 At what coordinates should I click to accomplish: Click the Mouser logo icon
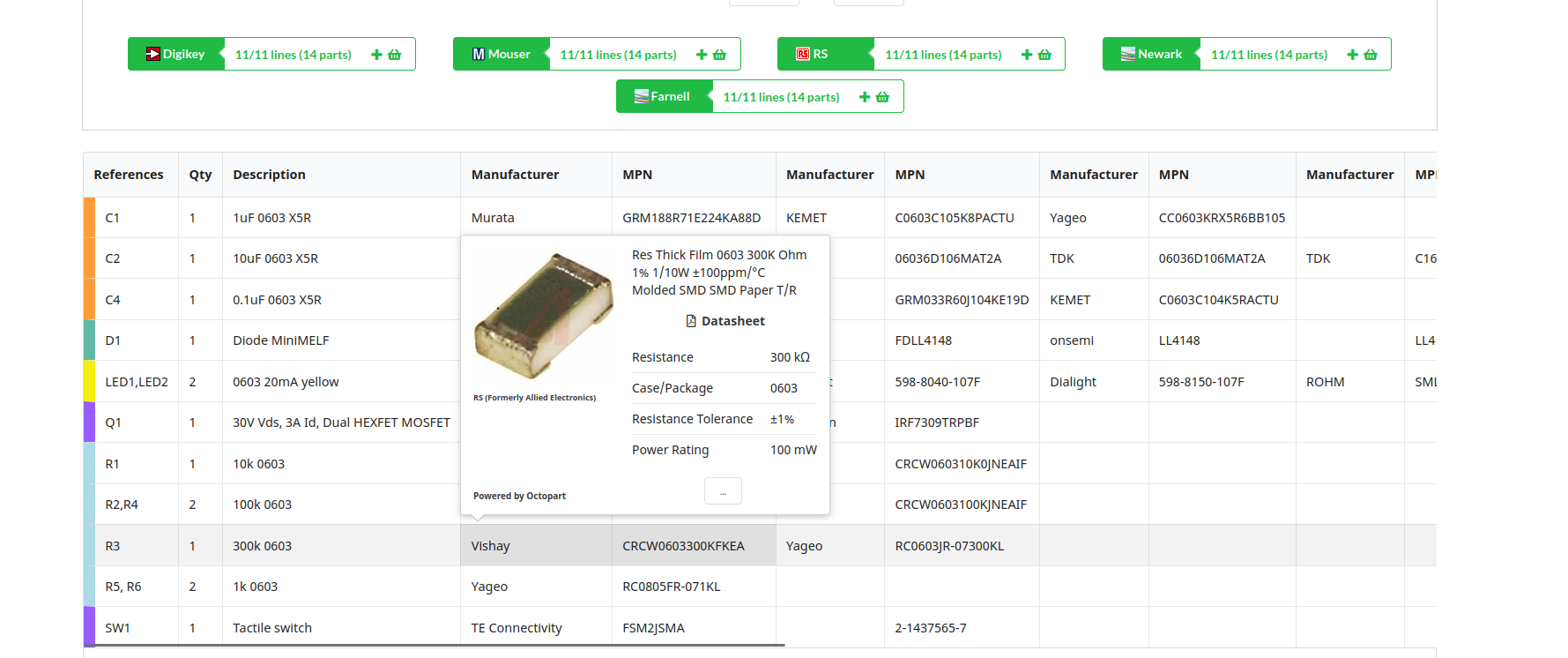(x=478, y=55)
